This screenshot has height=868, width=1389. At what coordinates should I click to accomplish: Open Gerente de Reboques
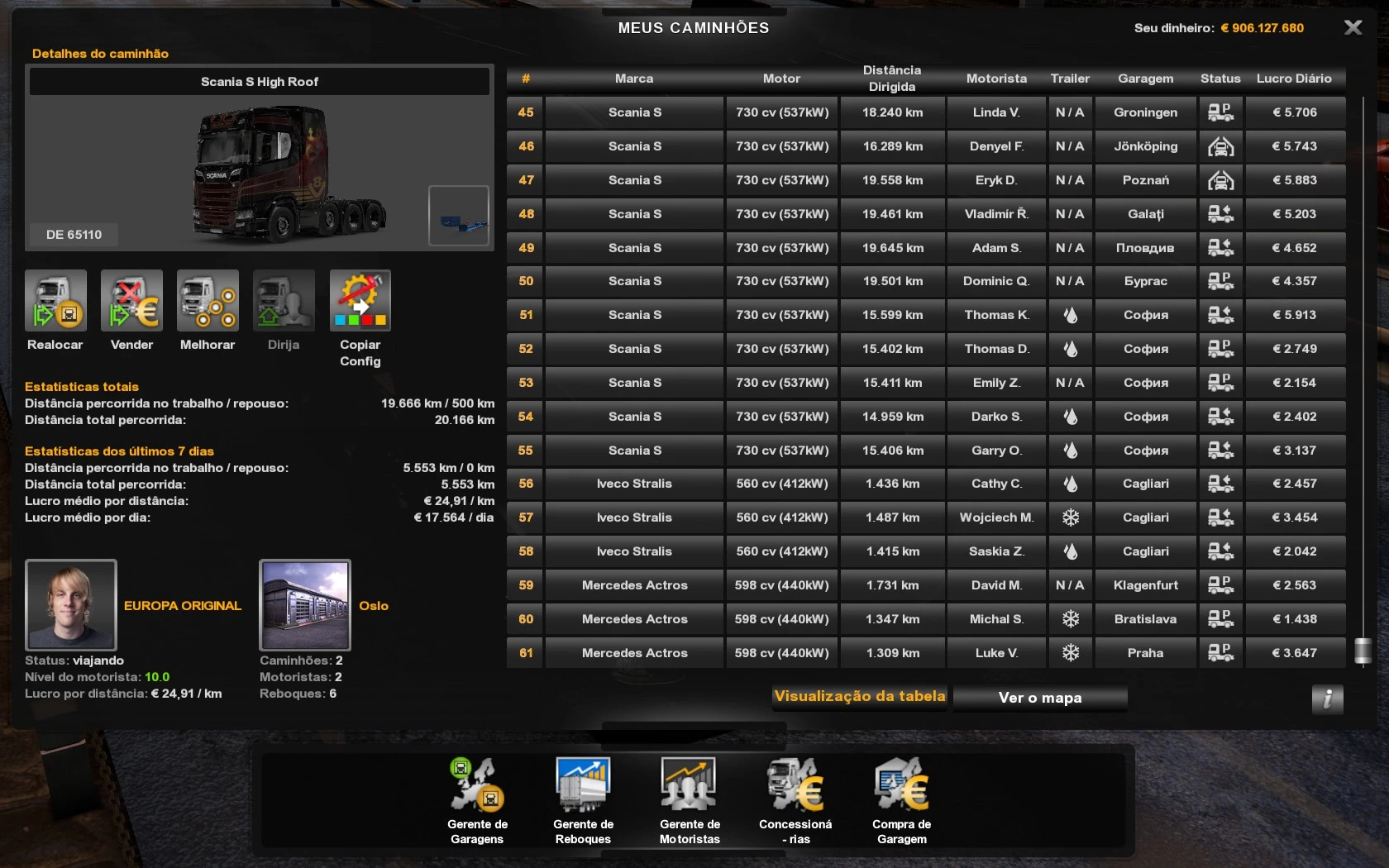[583, 785]
